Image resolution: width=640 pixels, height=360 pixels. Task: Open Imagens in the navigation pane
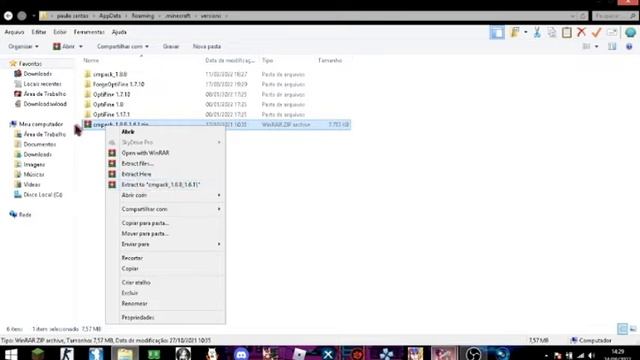[x=34, y=164]
